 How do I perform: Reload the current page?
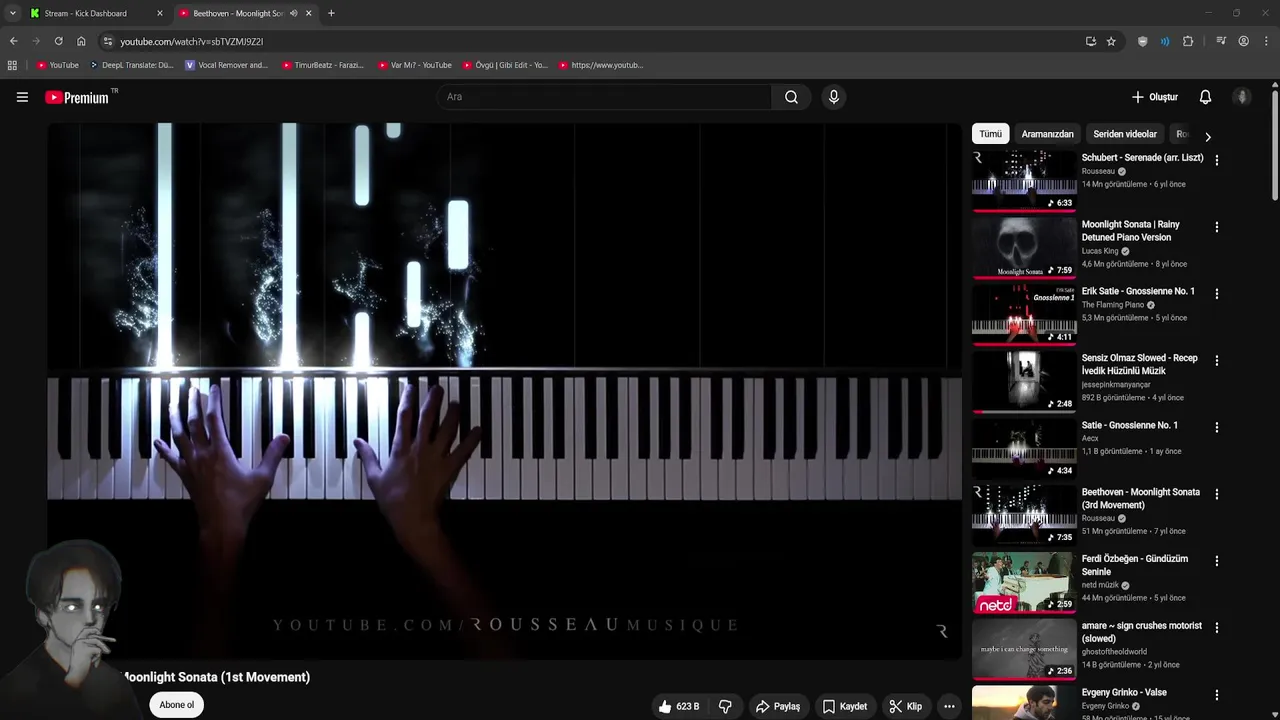[x=58, y=41]
